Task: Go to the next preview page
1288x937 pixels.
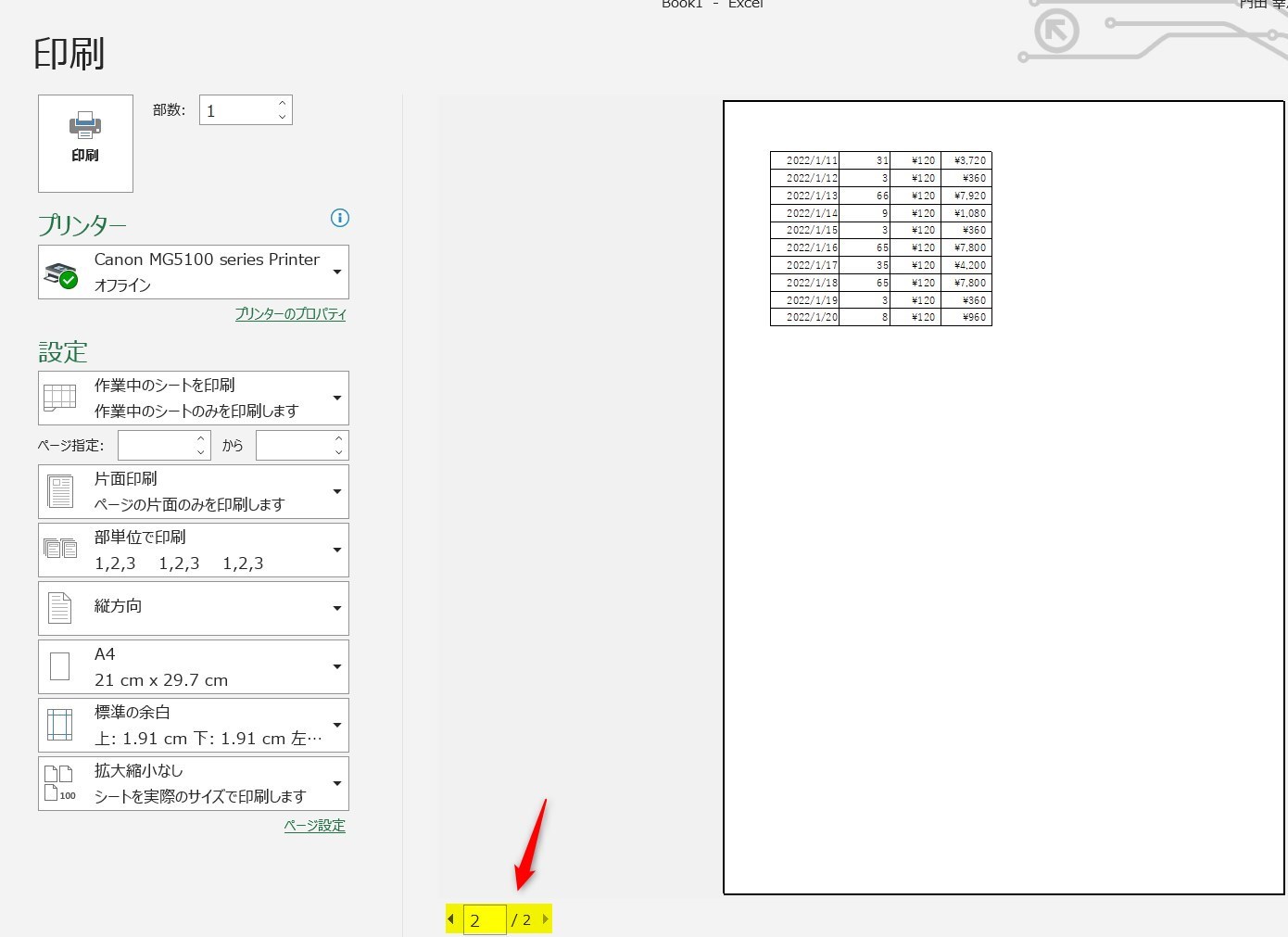Action: pyautogui.click(x=545, y=919)
